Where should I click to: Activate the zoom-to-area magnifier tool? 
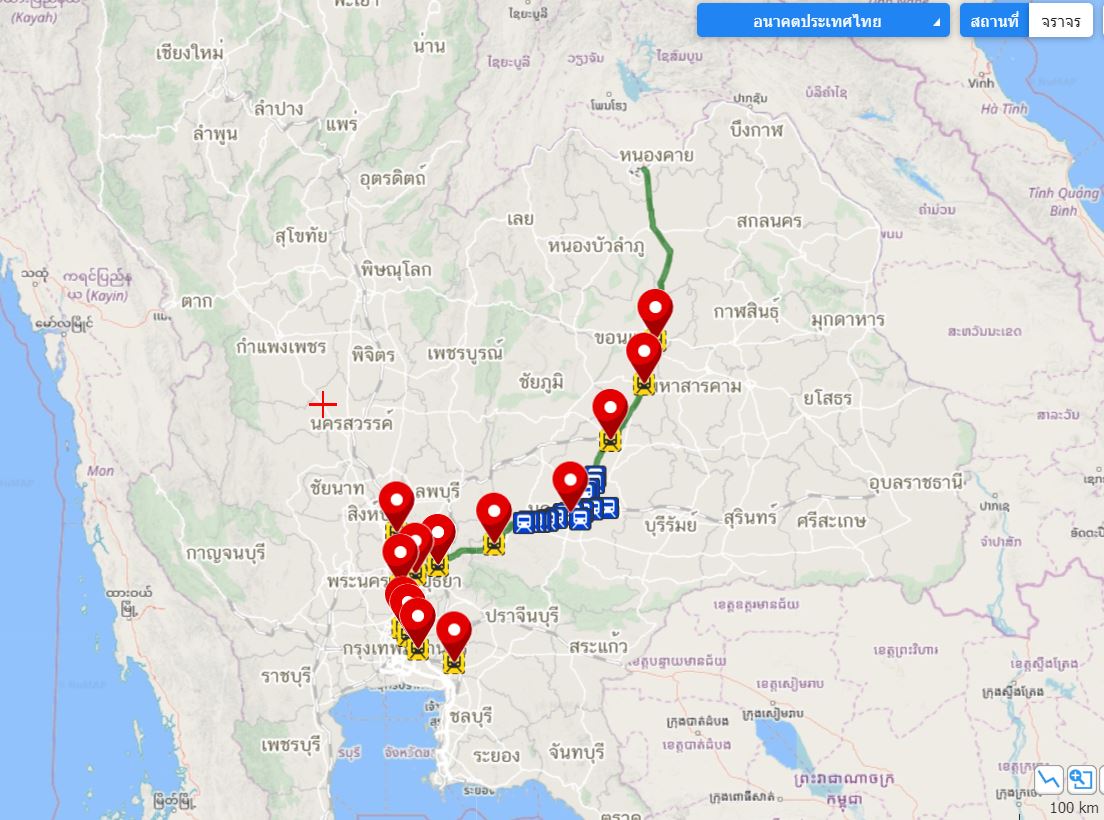[1080, 779]
